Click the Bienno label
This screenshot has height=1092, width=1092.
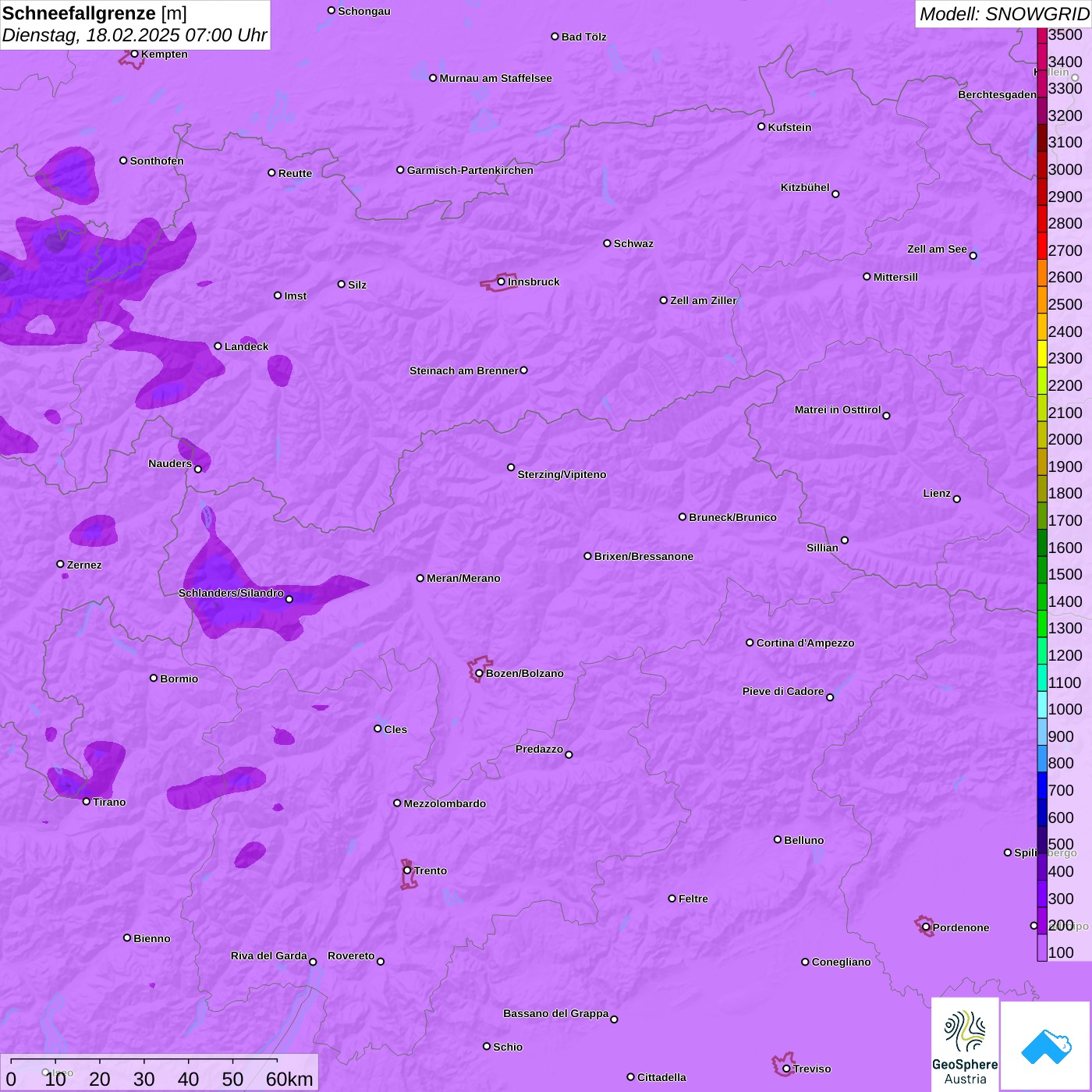coord(151,938)
